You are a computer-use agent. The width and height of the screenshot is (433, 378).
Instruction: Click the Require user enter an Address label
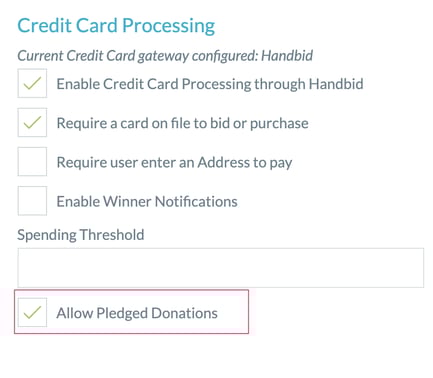pyautogui.click(x=174, y=163)
